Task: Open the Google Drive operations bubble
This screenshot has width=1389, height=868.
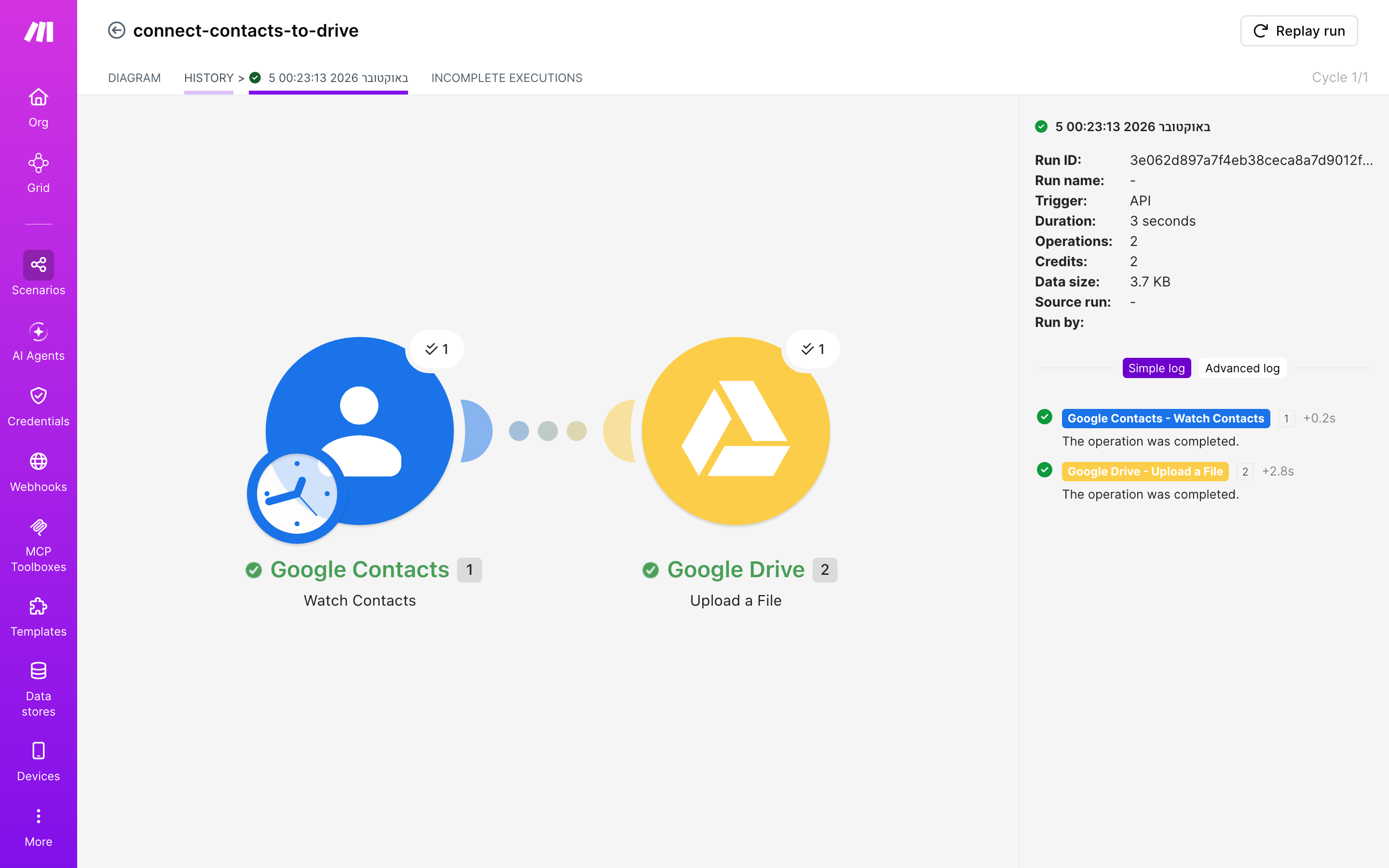Action: pos(813,349)
